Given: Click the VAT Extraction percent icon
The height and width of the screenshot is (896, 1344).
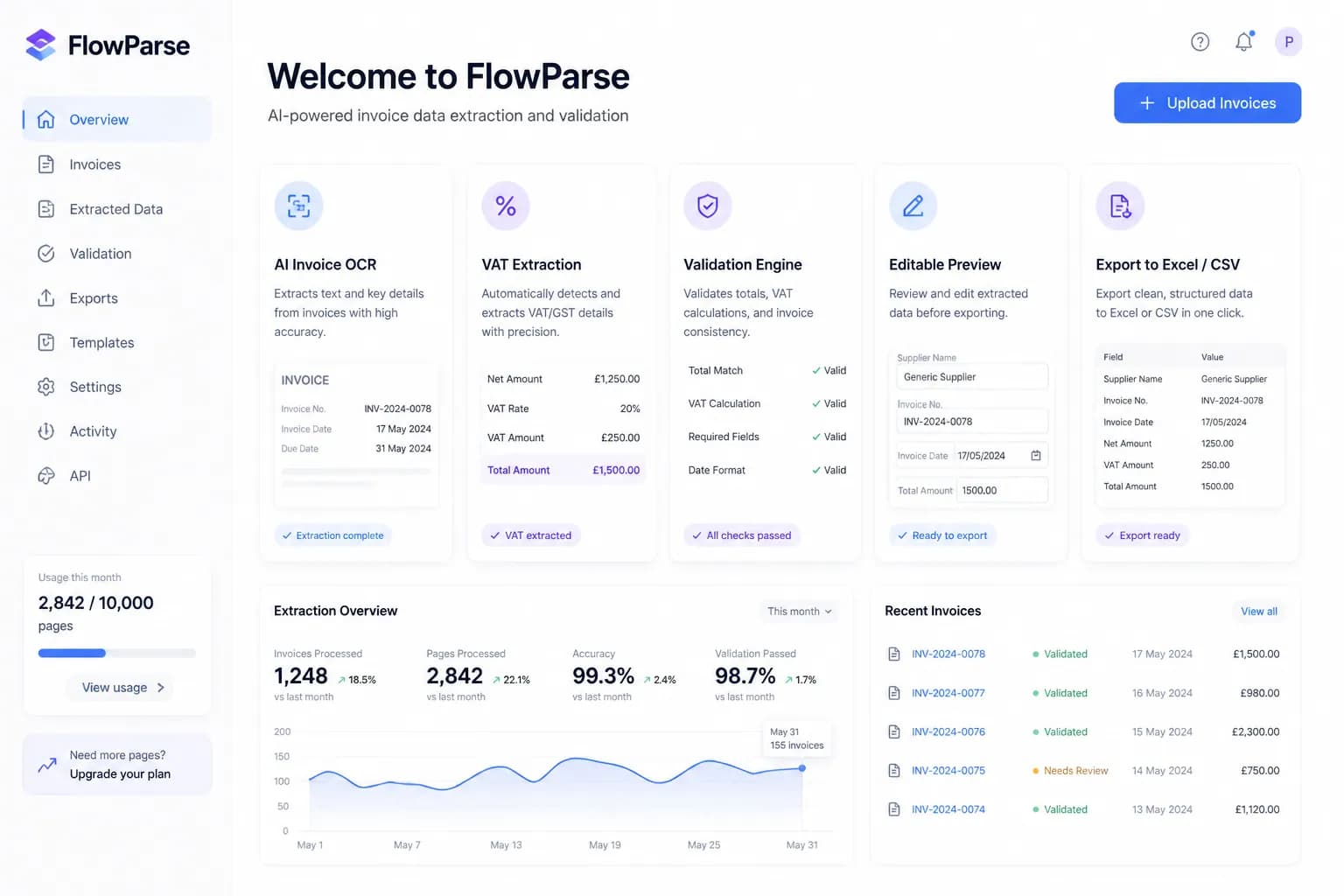Looking at the screenshot, I should click(506, 206).
